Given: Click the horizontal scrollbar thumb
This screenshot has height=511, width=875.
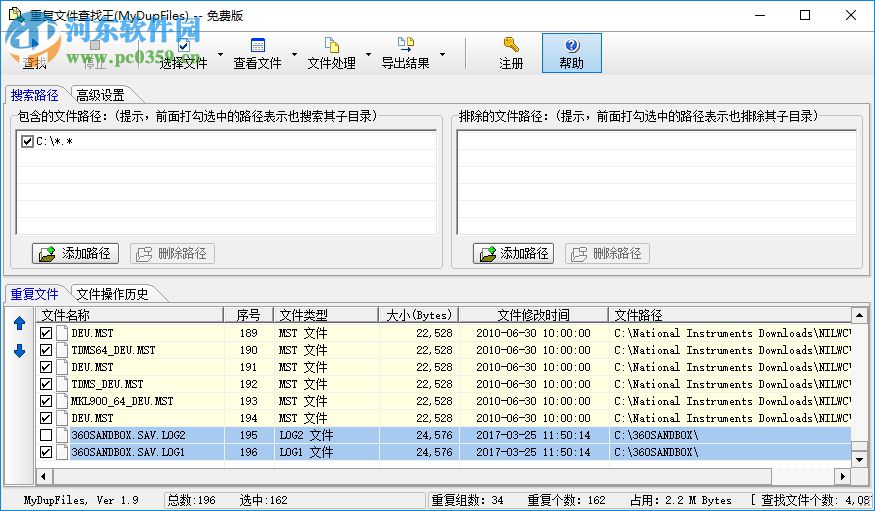Looking at the screenshot, I should (x=412, y=476).
